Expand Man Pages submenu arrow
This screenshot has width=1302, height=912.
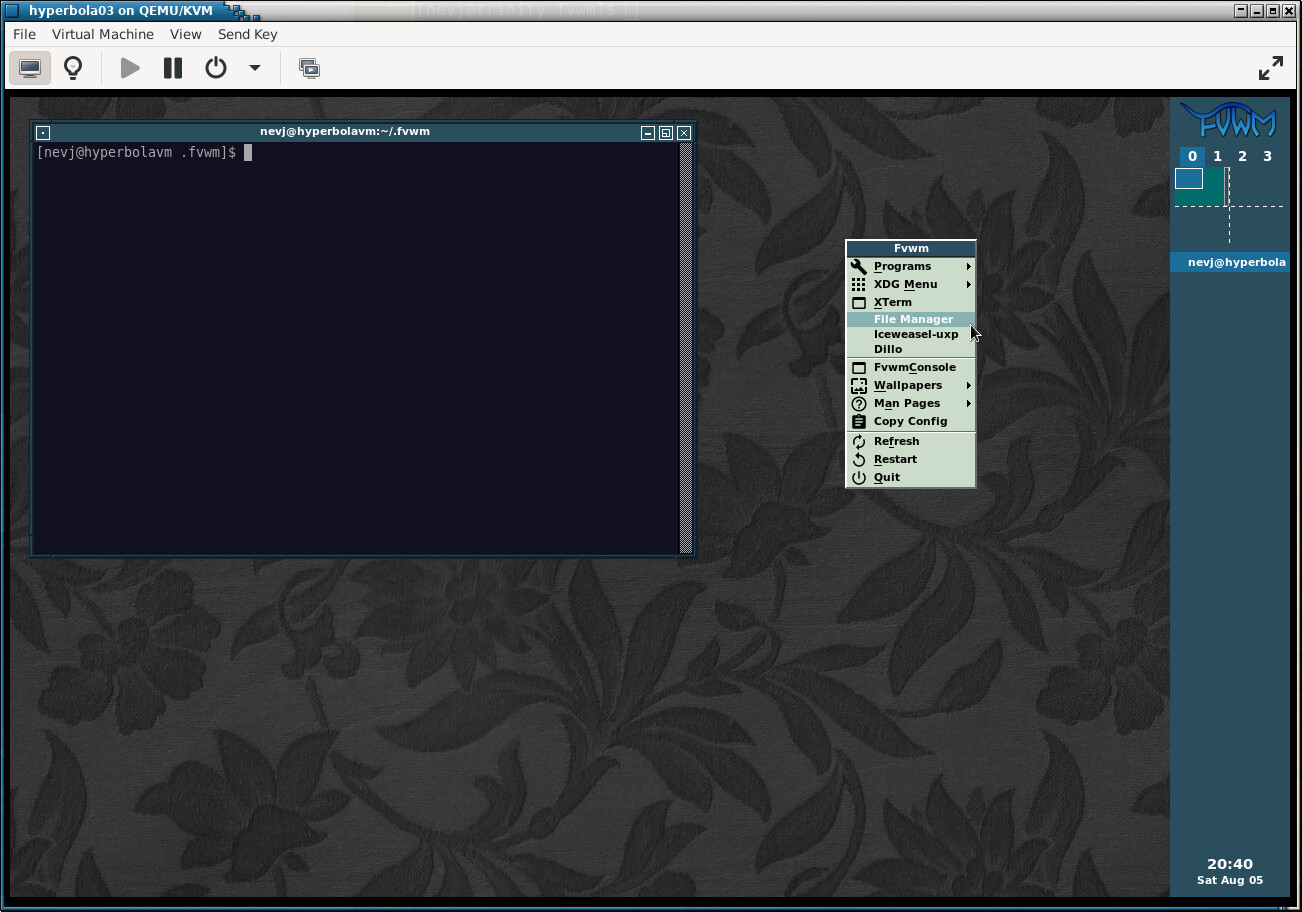pos(968,403)
